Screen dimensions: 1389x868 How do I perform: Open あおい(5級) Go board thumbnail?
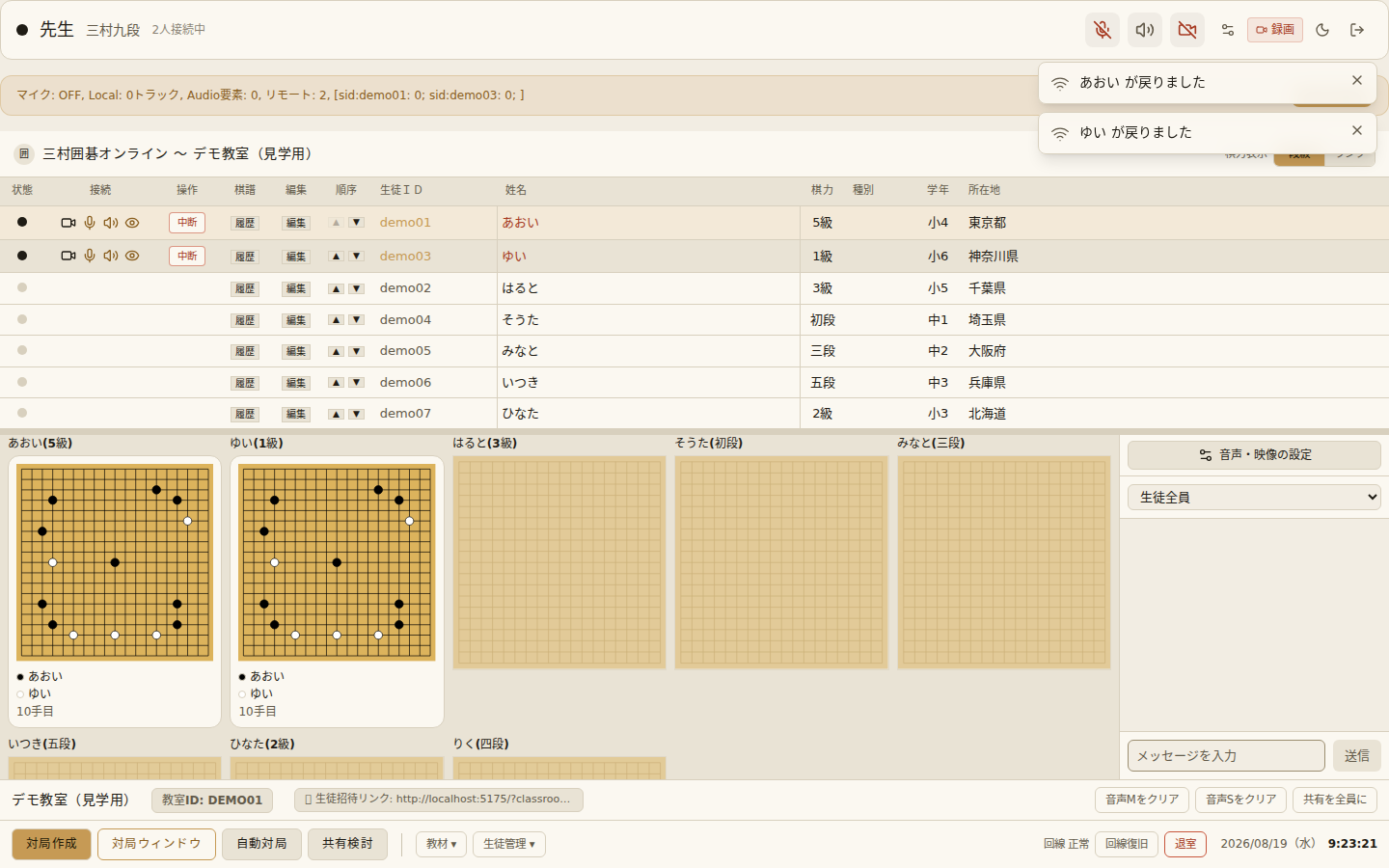tap(115, 562)
